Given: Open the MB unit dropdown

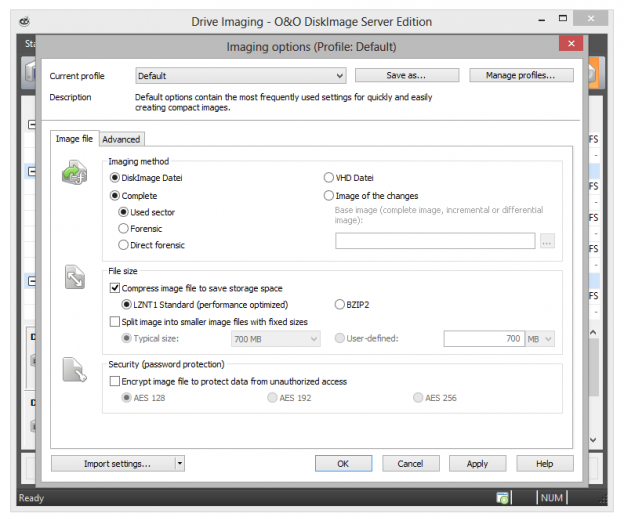Looking at the screenshot, I should (x=540, y=339).
